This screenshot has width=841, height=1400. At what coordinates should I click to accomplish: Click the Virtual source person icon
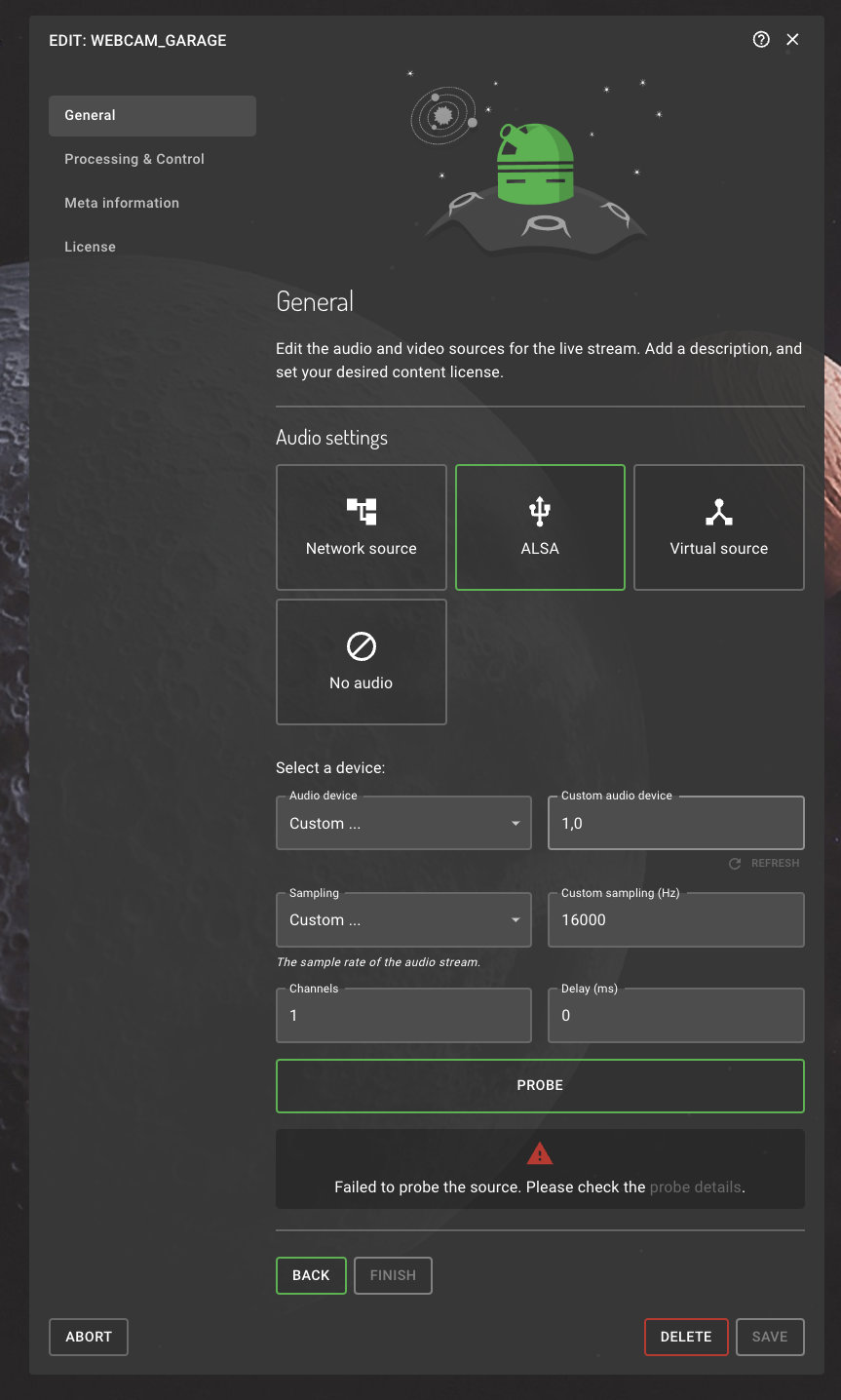[x=718, y=510]
